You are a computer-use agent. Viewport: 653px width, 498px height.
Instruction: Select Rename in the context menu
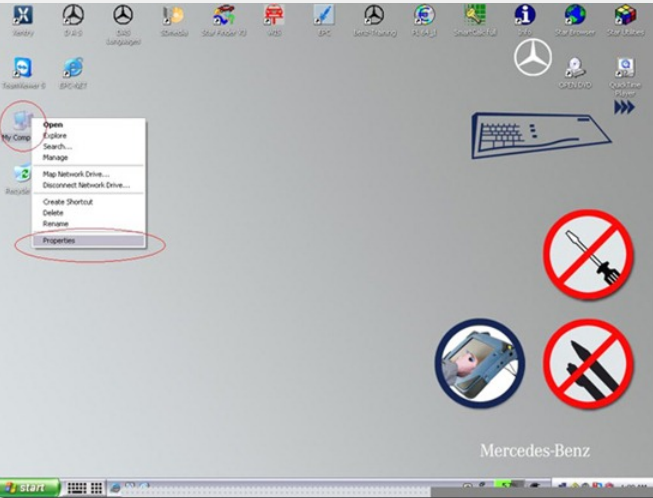click(x=55, y=224)
